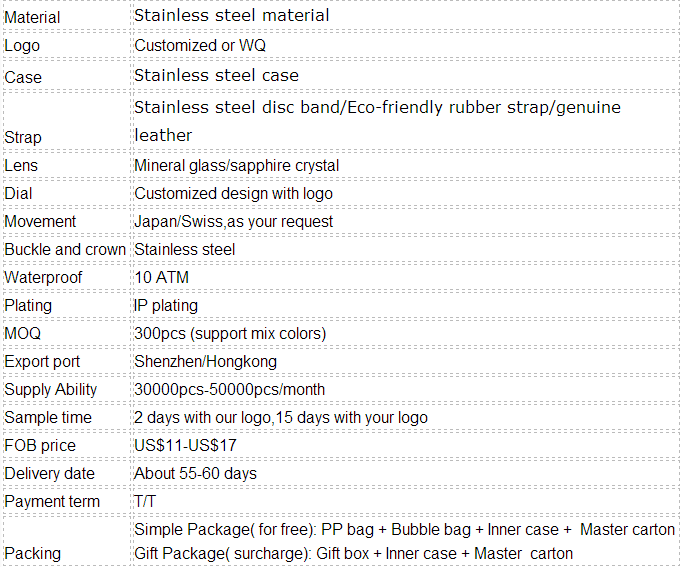
Task: Select the 'Stainless steel material' cell
Action: point(232,15)
